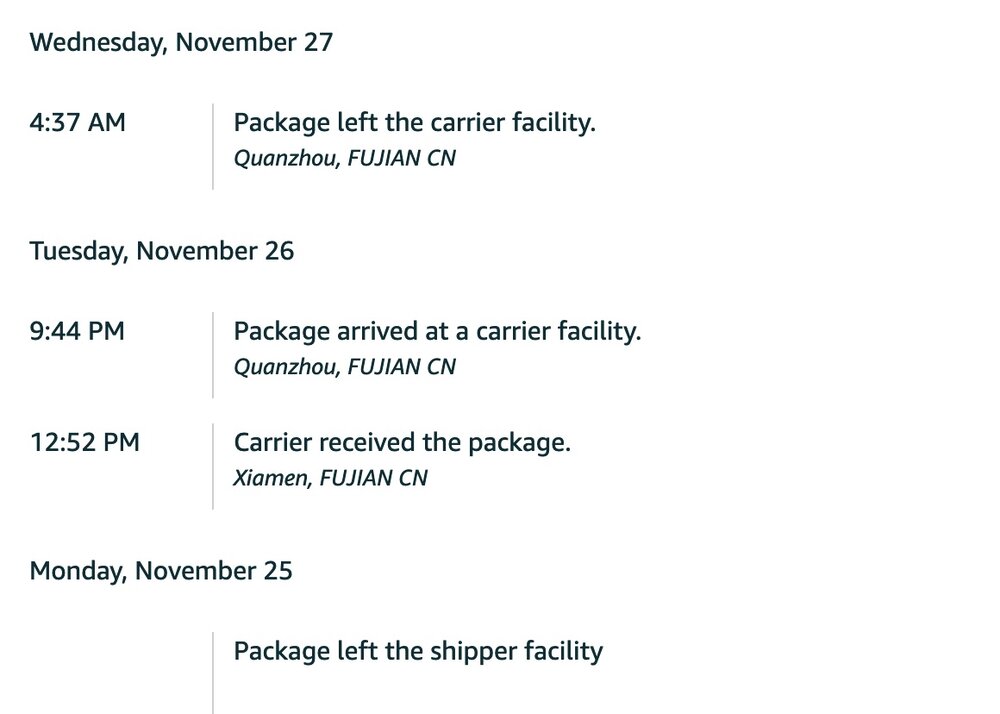The image size is (1000, 714).
Task: Click the vertical divider beside the 12:52 PM event
Action: click(213, 465)
